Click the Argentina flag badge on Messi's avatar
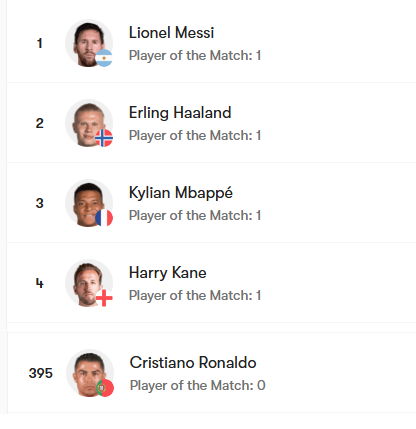Viewport: 416px width, 429px height. [x=104, y=58]
